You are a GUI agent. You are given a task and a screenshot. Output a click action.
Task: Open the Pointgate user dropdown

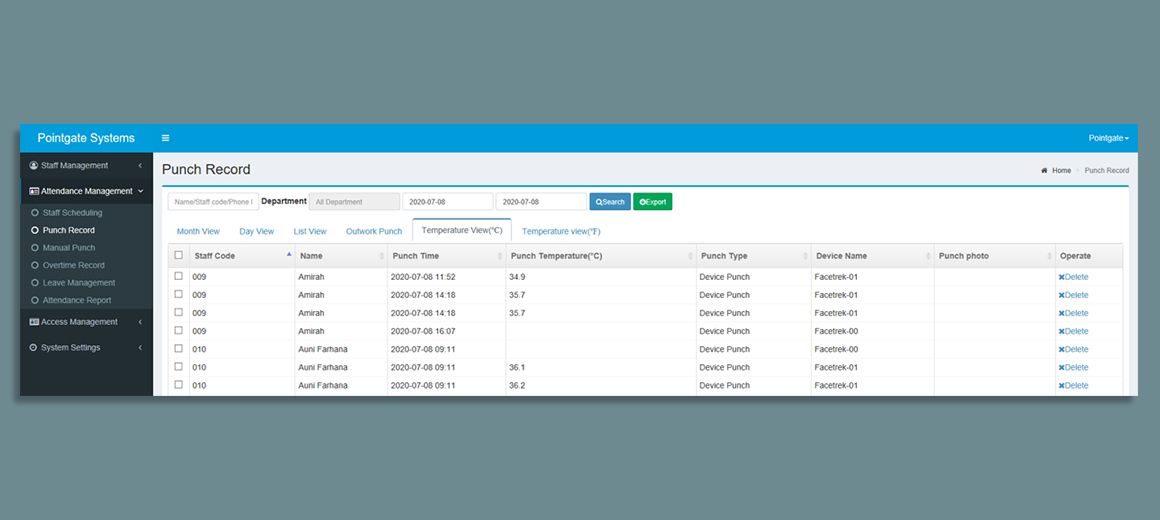[x=1108, y=138]
